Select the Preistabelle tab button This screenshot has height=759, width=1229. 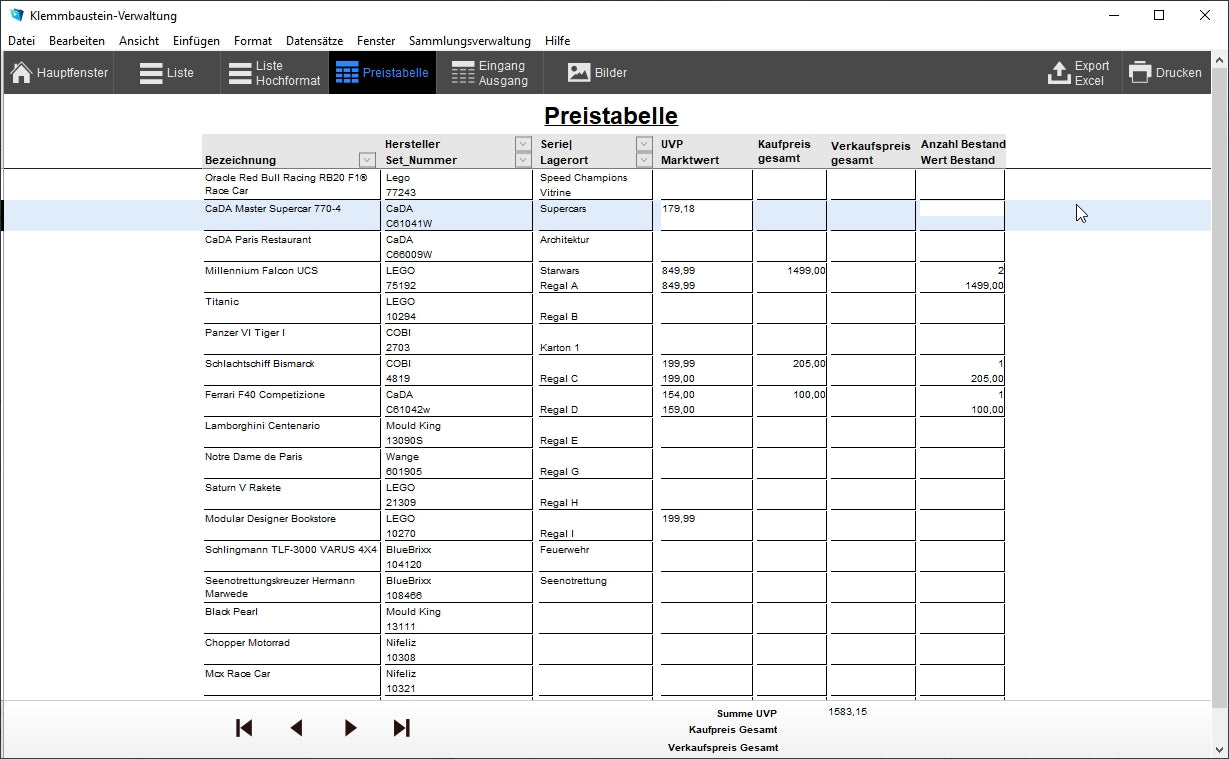[382, 73]
